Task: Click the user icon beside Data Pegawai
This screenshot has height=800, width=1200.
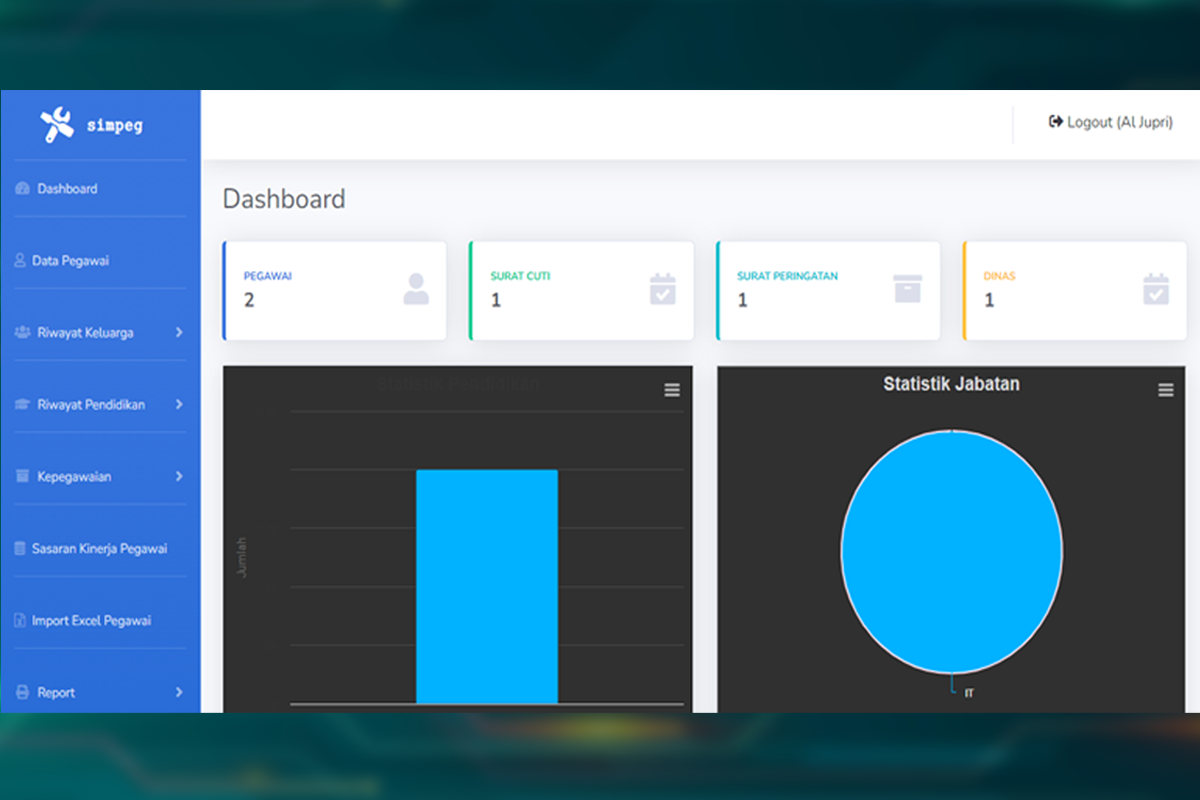Action: tap(20, 261)
